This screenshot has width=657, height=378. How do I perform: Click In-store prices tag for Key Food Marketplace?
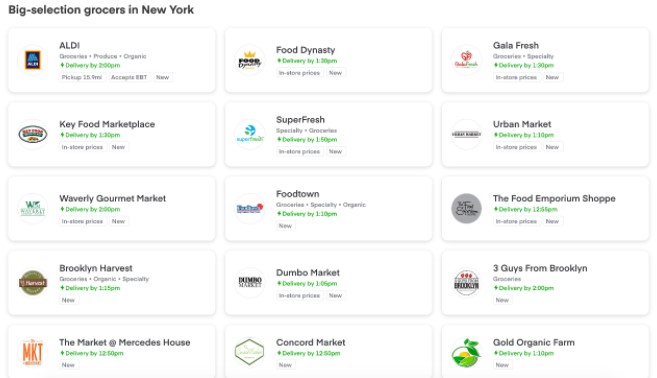(x=82, y=147)
